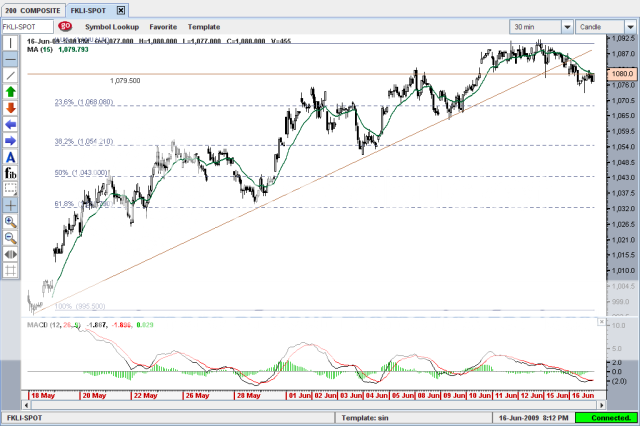Activate the Fibonacci retracement tool
Image resolution: width=640 pixels, height=426 pixels.
pos(11,173)
